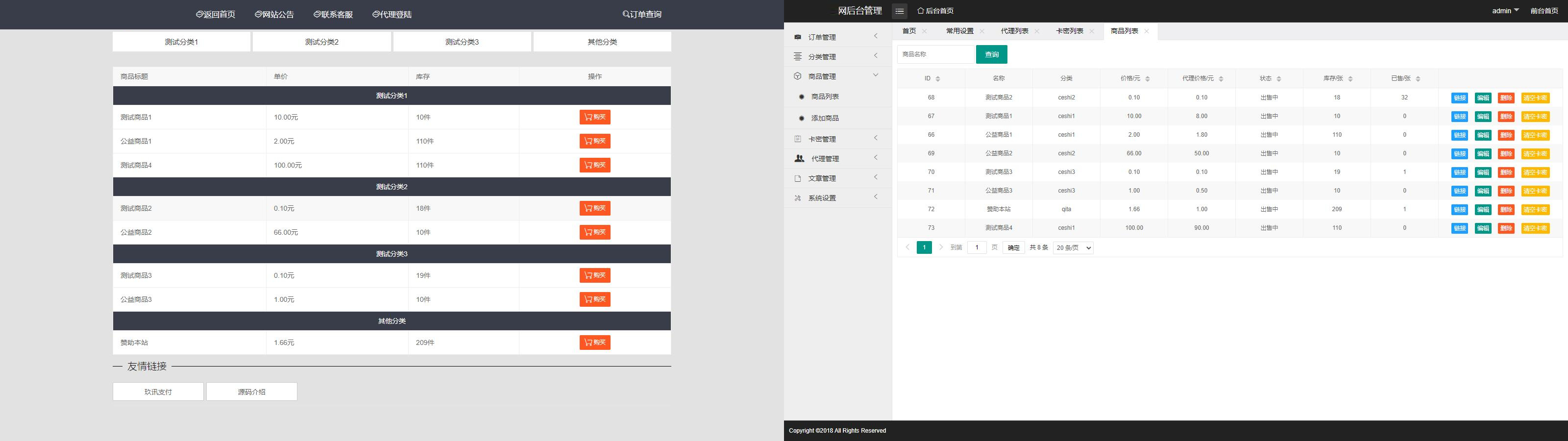Image resolution: width=1568 pixels, height=441 pixels.
Task: Click the 后台首页 home icon link
Action: tap(935, 11)
